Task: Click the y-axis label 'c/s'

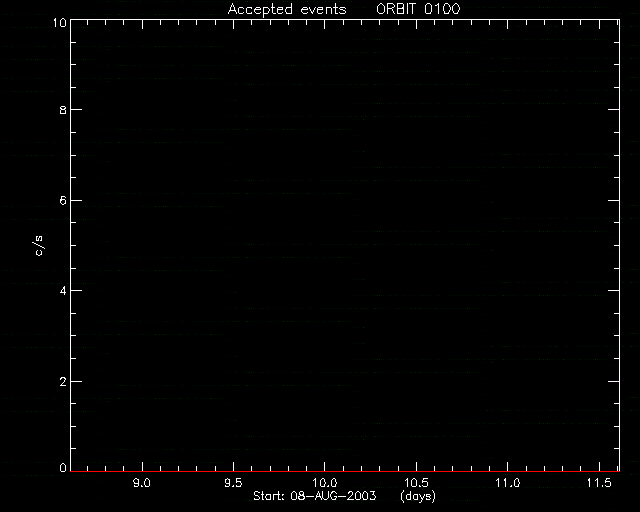Action: (x=39, y=246)
